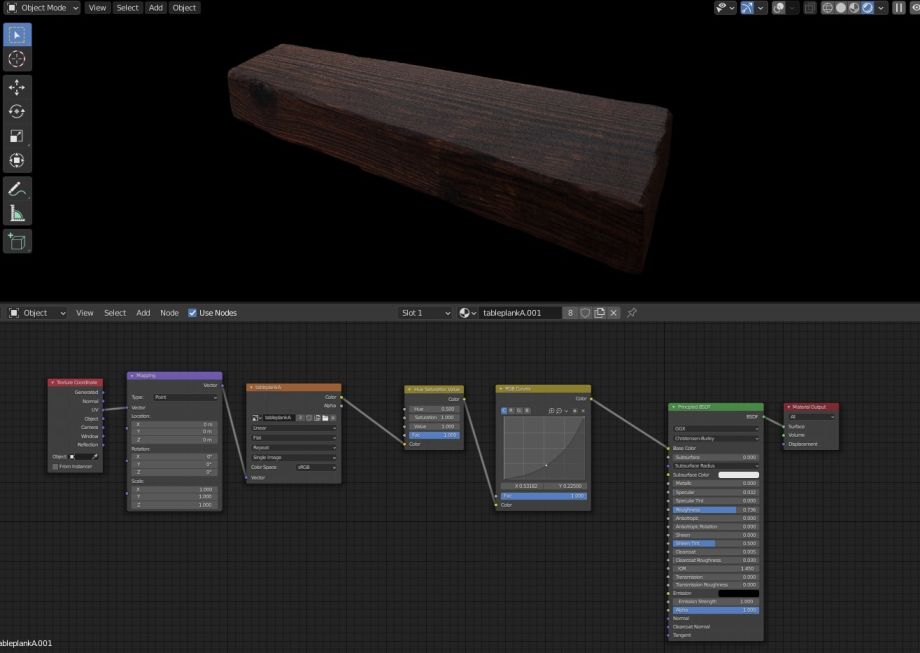This screenshot has width=920, height=653.
Task: Pin the node editor material
Action: [x=632, y=313]
